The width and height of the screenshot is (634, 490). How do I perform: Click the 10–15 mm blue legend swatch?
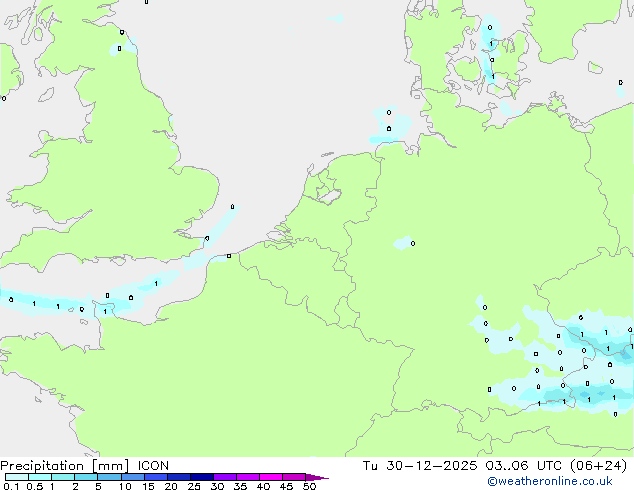(133, 477)
